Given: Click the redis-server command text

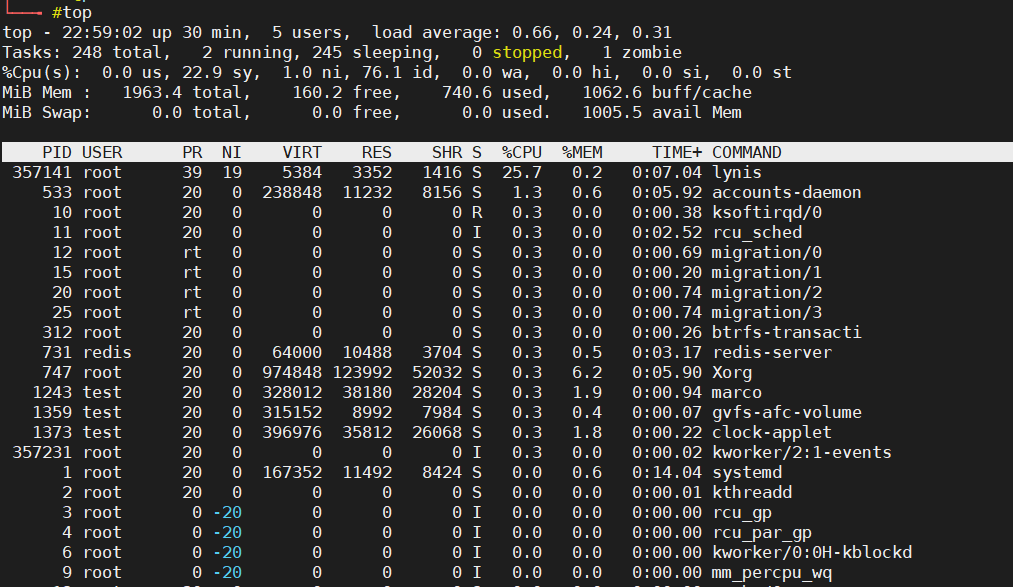Looking at the screenshot, I should tap(771, 353).
